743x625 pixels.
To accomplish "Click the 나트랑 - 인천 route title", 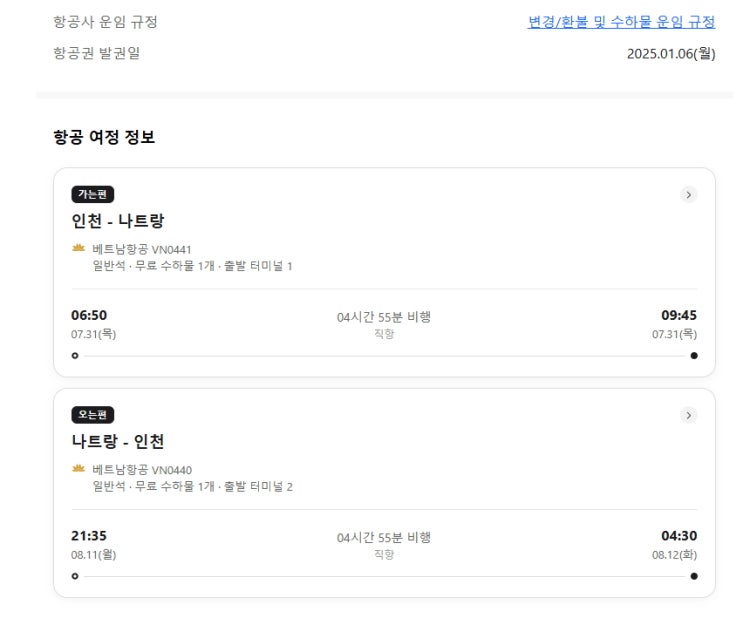I will [x=117, y=441].
